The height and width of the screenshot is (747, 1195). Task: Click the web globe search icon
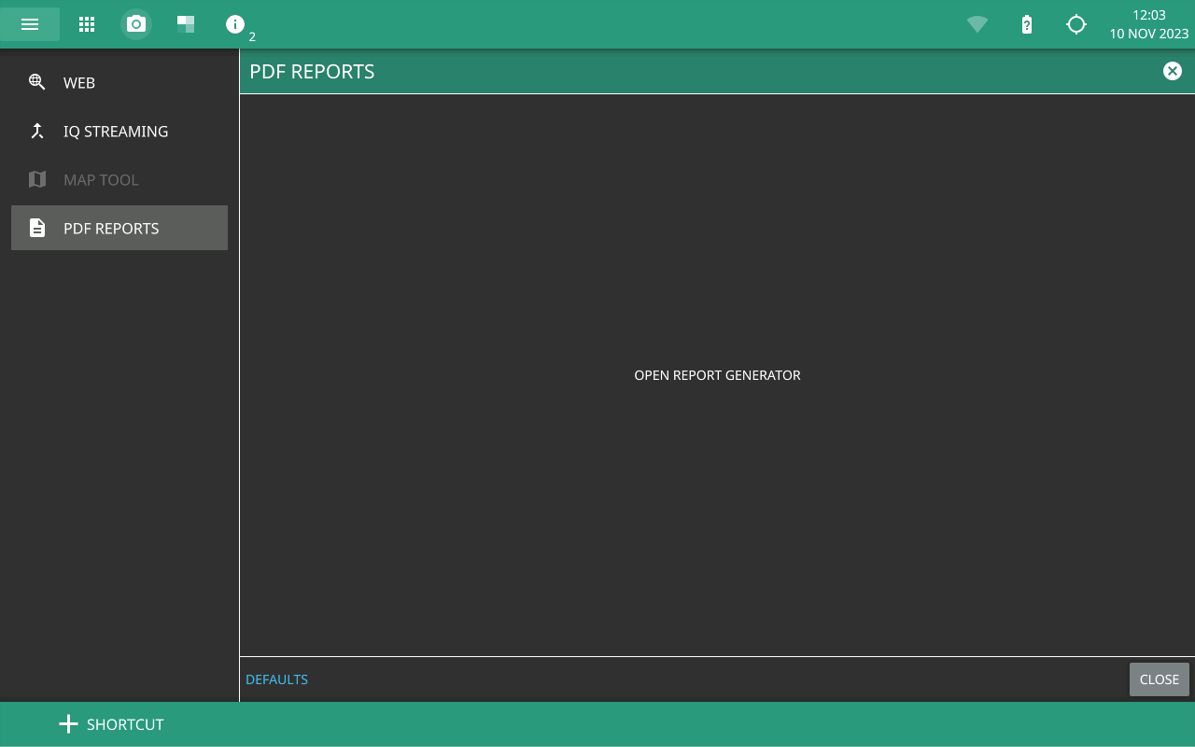coord(37,82)
